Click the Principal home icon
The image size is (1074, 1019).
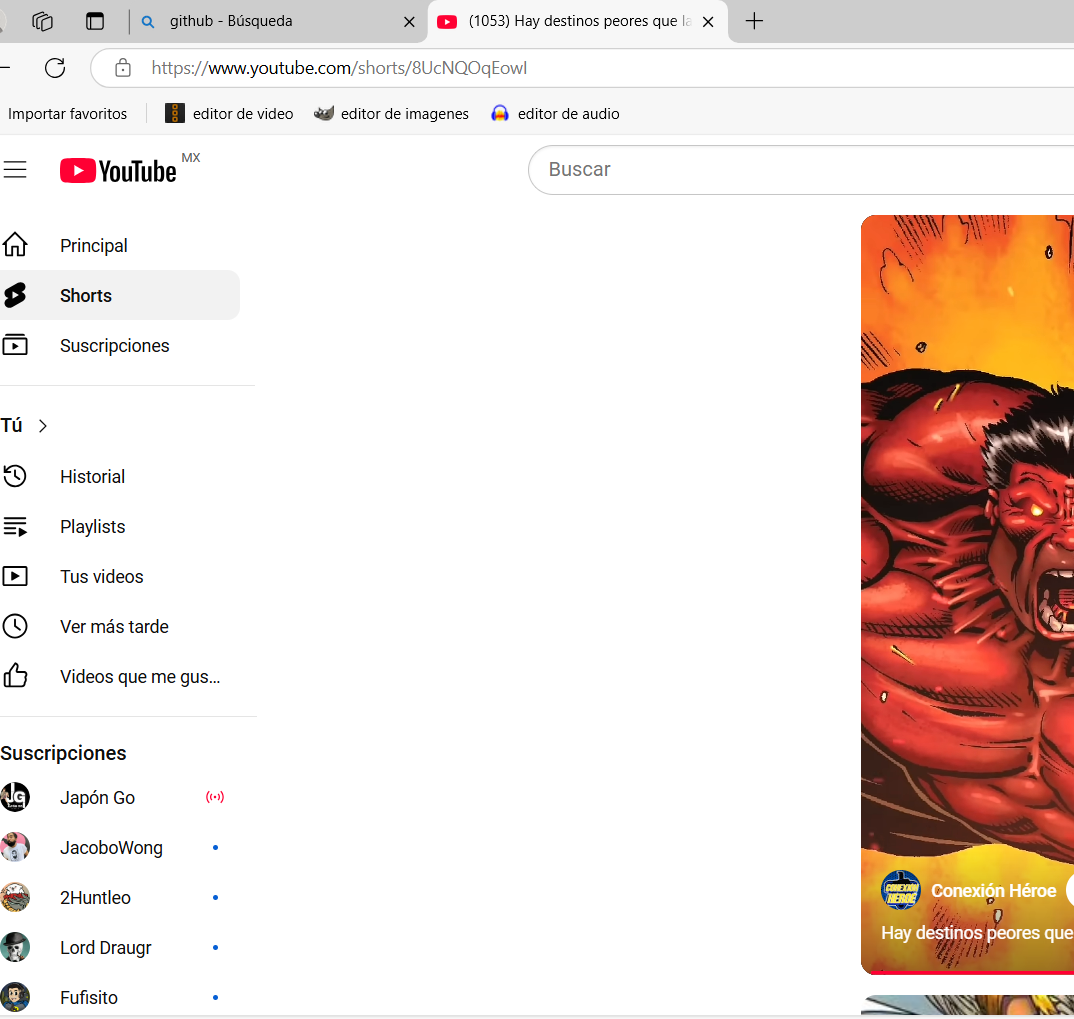(x=14, y=244)
